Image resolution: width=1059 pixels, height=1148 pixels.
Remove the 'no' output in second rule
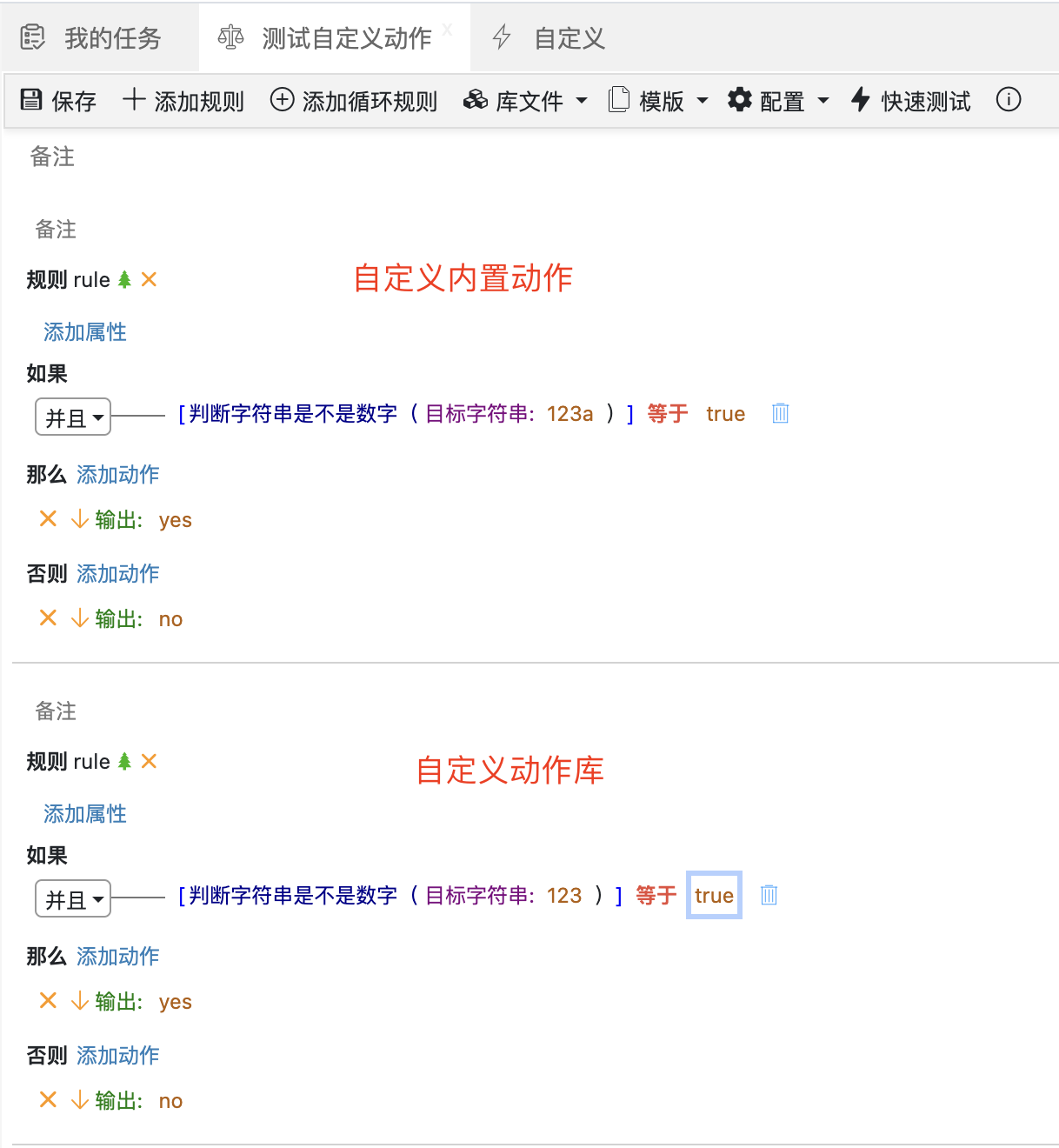coord(49,1101)
